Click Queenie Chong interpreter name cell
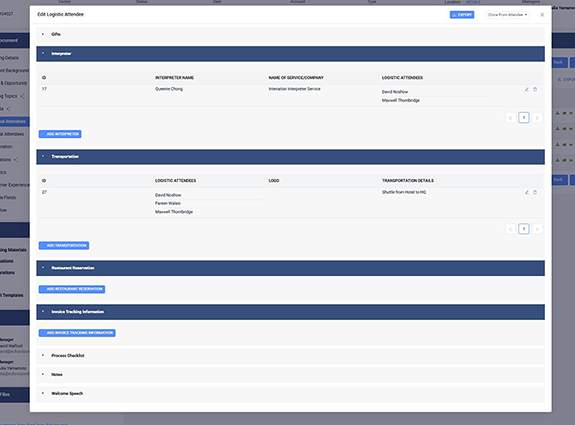The width and height of the screenshot is (575, 425). pyautogui.click(x=169, y=89)
